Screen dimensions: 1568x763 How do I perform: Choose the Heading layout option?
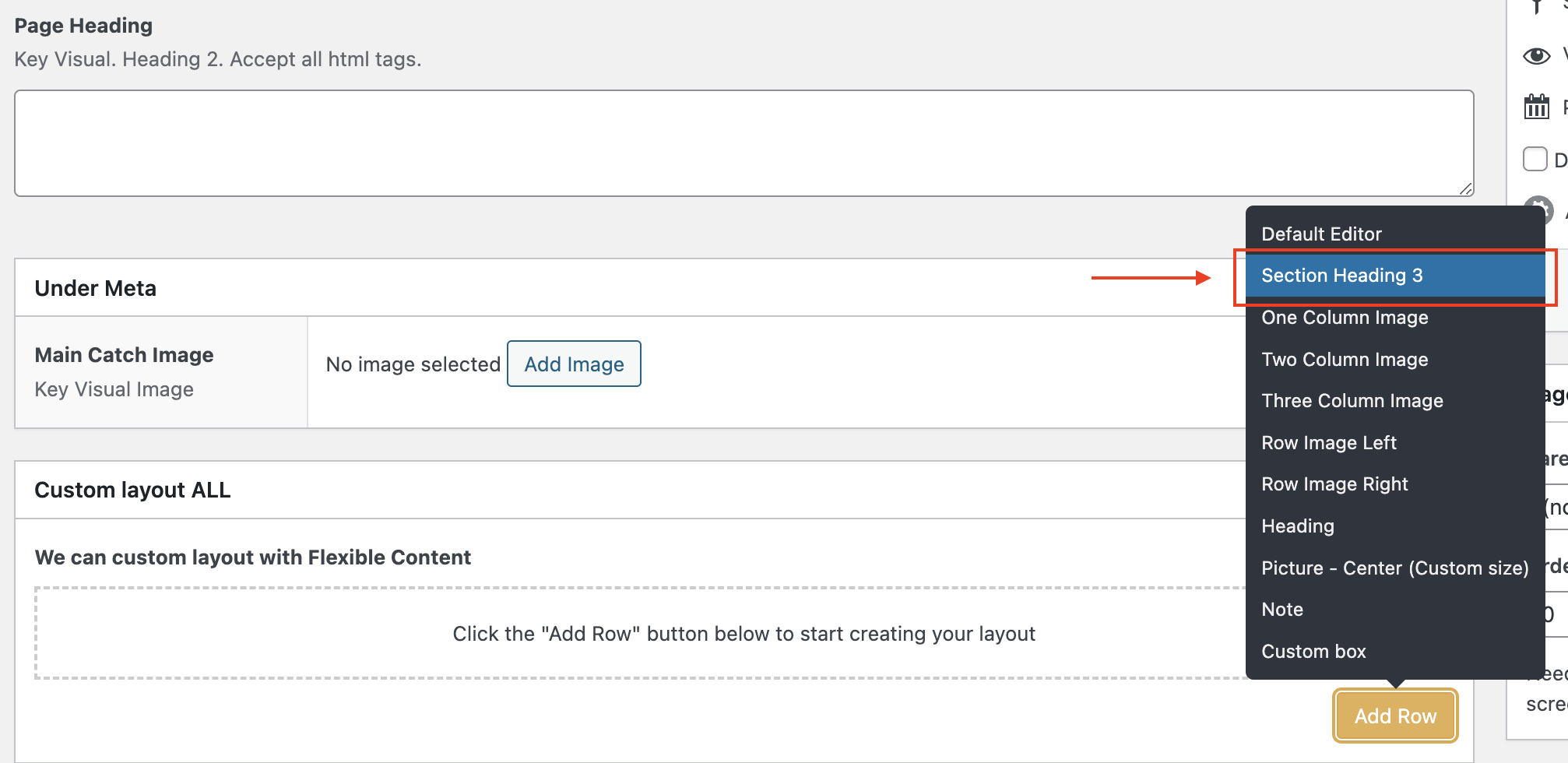(x=1297, y=526)
